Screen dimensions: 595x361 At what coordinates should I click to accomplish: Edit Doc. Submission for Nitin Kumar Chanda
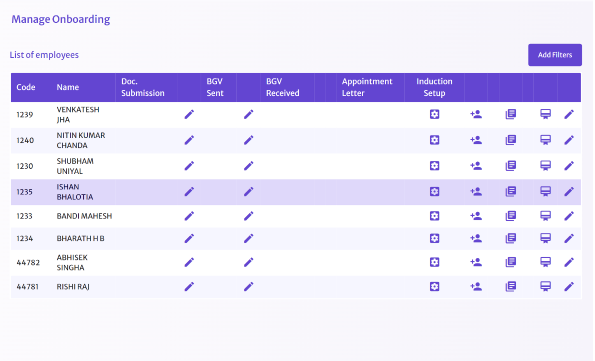189,140
